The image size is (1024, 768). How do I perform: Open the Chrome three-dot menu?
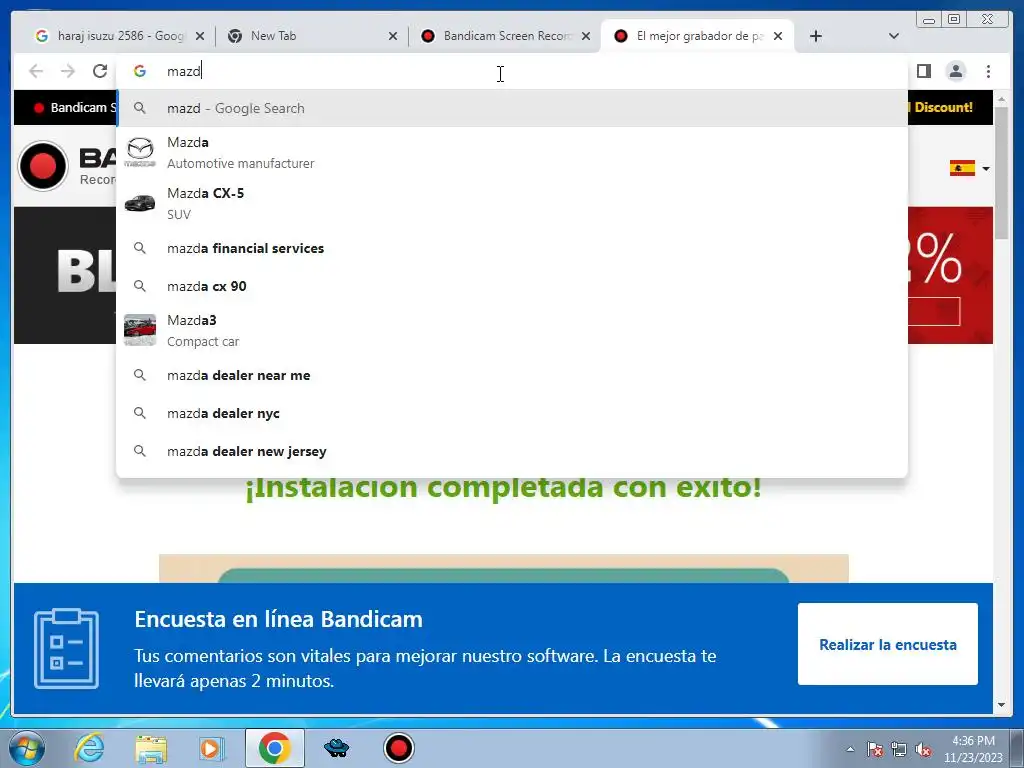(988, 71)
